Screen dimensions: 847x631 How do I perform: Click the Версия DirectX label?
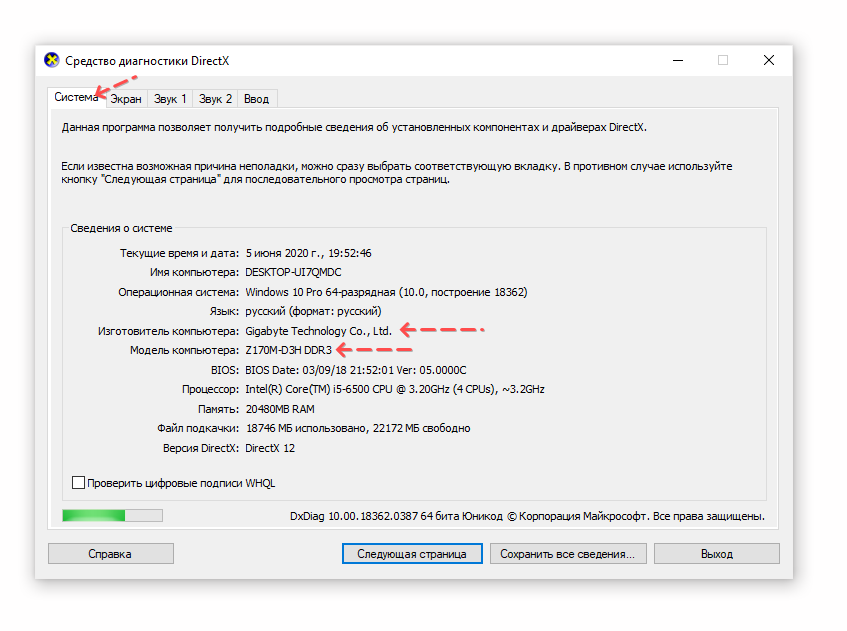pyautogui.click(x=200, y=448)
